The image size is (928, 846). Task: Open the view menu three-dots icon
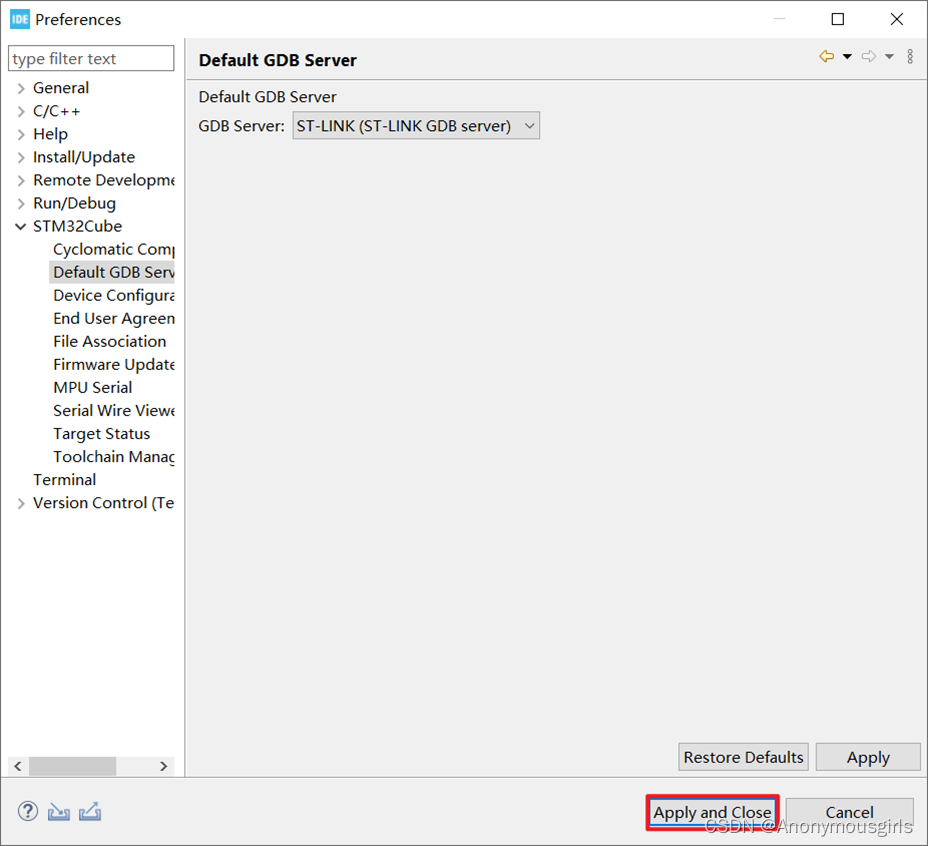click(910, 56)
